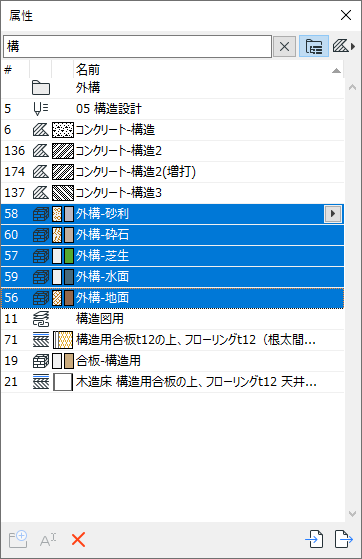Select 木造床 composite row 21
This screenshot has width=362, height=559.
[173, 382]
